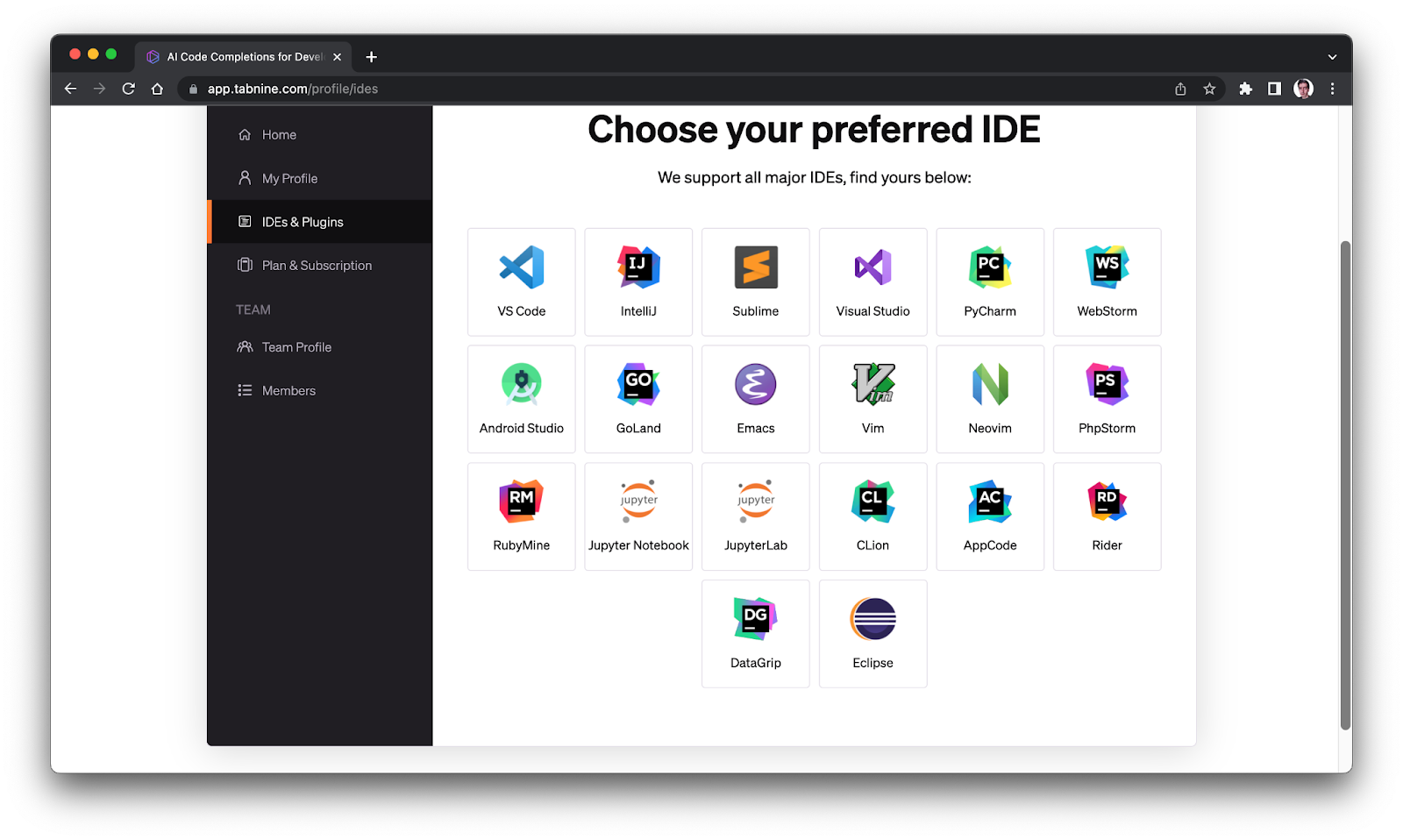Click the WebStorm label text
This screenshot has width=1403, height=840.
1107,311
